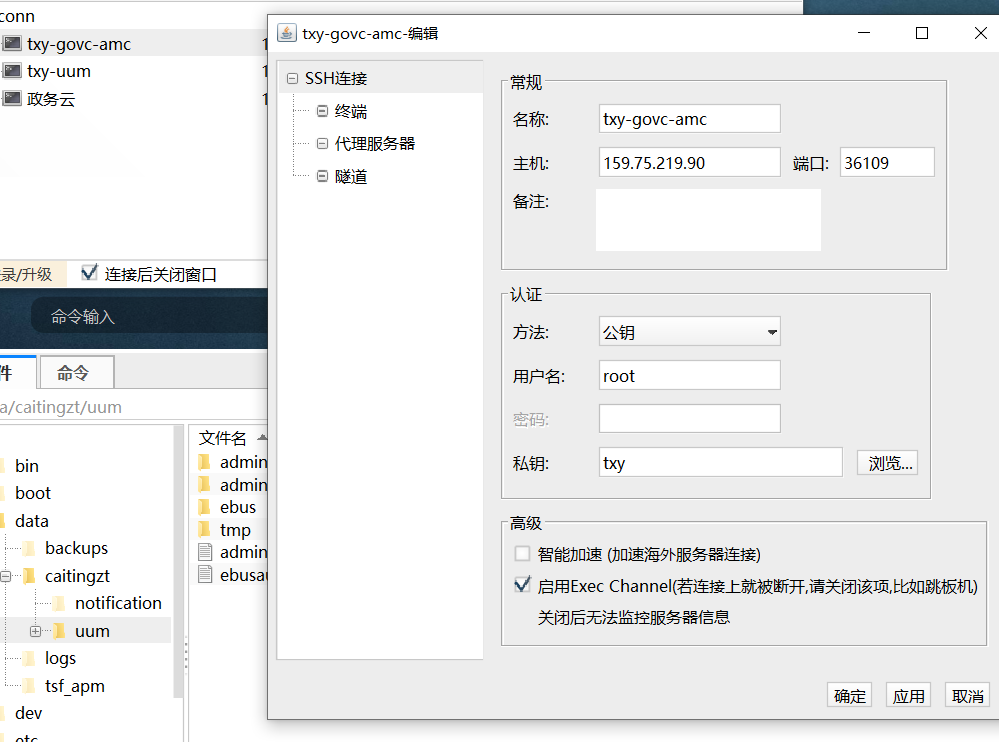Collapse the caitingzt directory node
This screenshot has width=999, height=742.
point(6,575)
